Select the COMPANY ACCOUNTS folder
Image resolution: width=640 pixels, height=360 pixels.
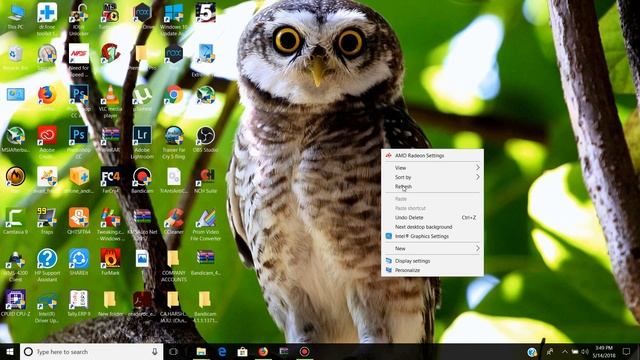(x=174, y=265)
